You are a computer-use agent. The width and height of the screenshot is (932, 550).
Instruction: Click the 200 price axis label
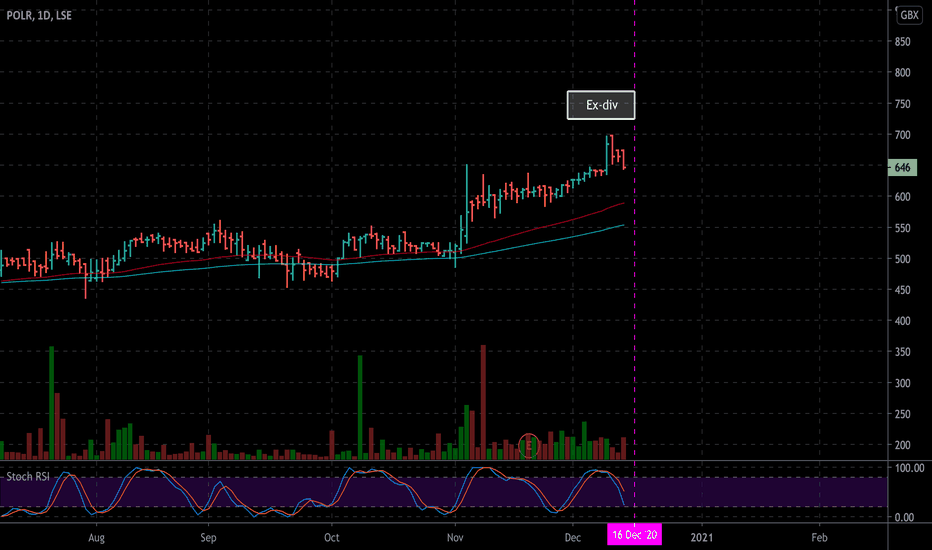point(902,445)
